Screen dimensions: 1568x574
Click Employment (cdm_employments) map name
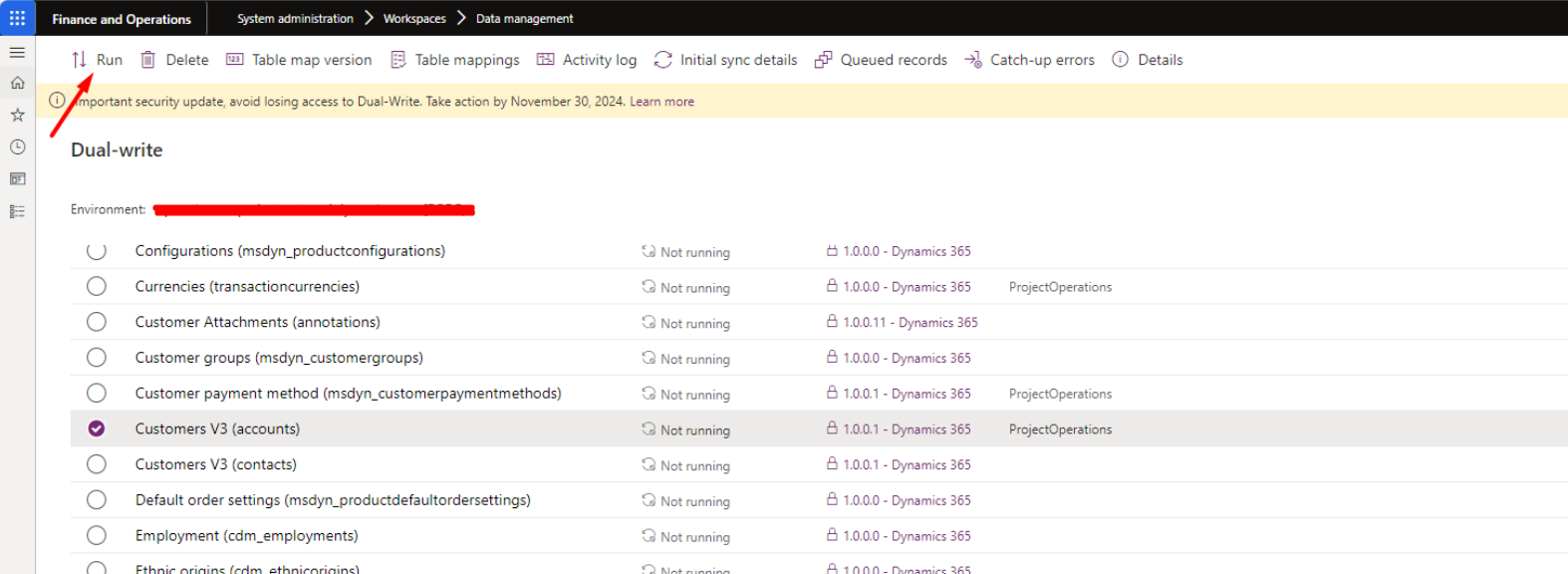click(247, 536)
